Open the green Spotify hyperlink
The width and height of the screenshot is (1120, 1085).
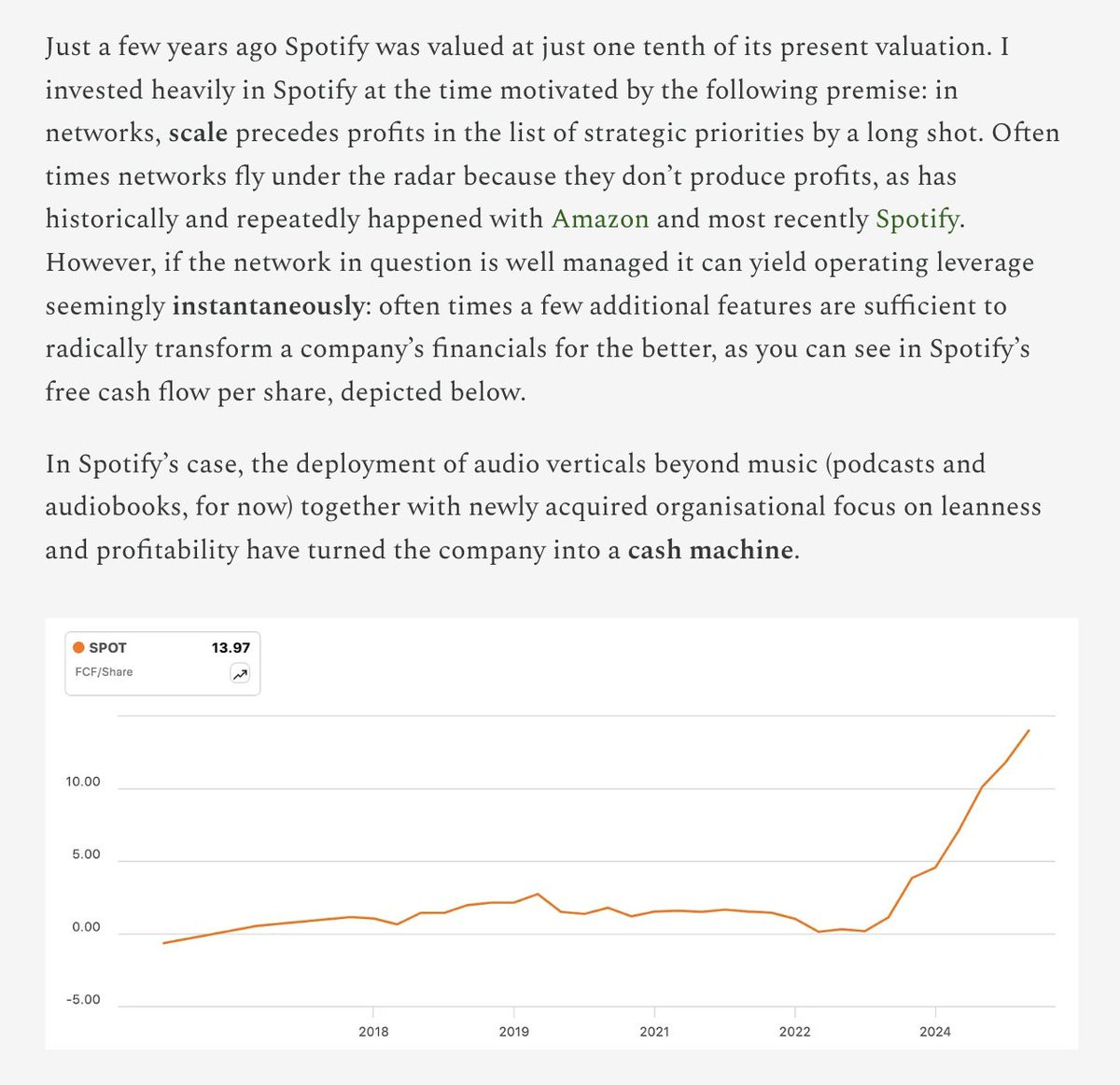point(917,219)
